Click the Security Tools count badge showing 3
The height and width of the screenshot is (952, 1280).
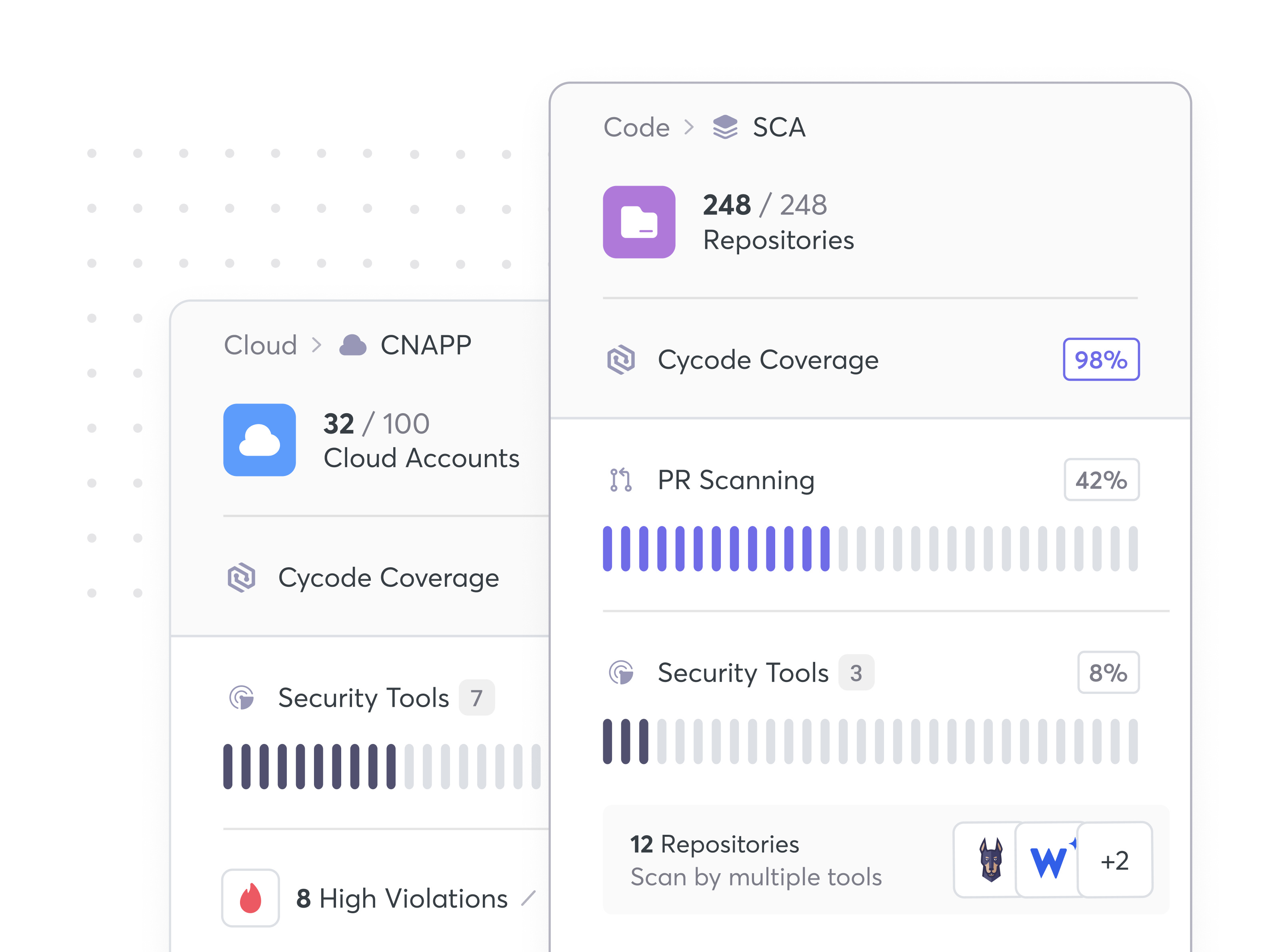click(857, 672)
